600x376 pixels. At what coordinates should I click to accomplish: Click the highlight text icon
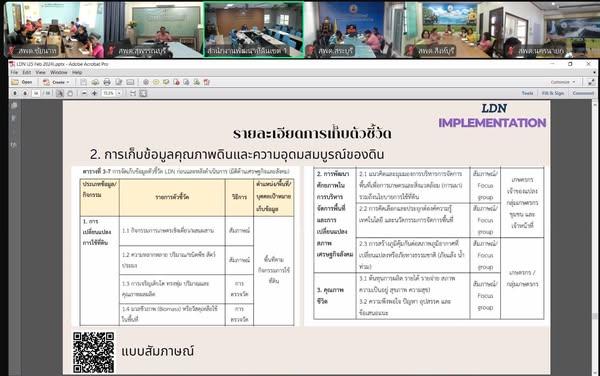pyautogui.click(x=166, y=82)
